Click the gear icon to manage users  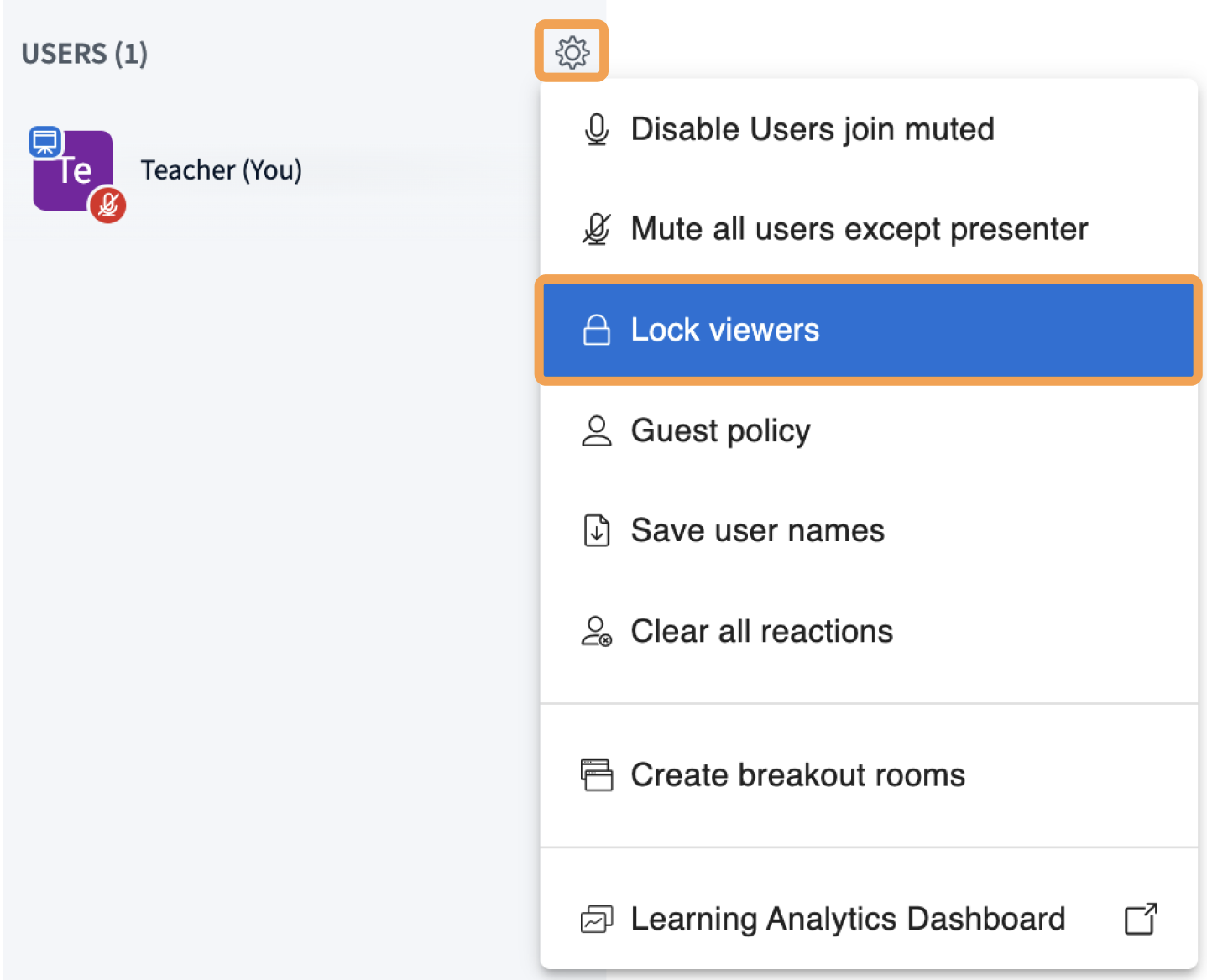[572, 52]
